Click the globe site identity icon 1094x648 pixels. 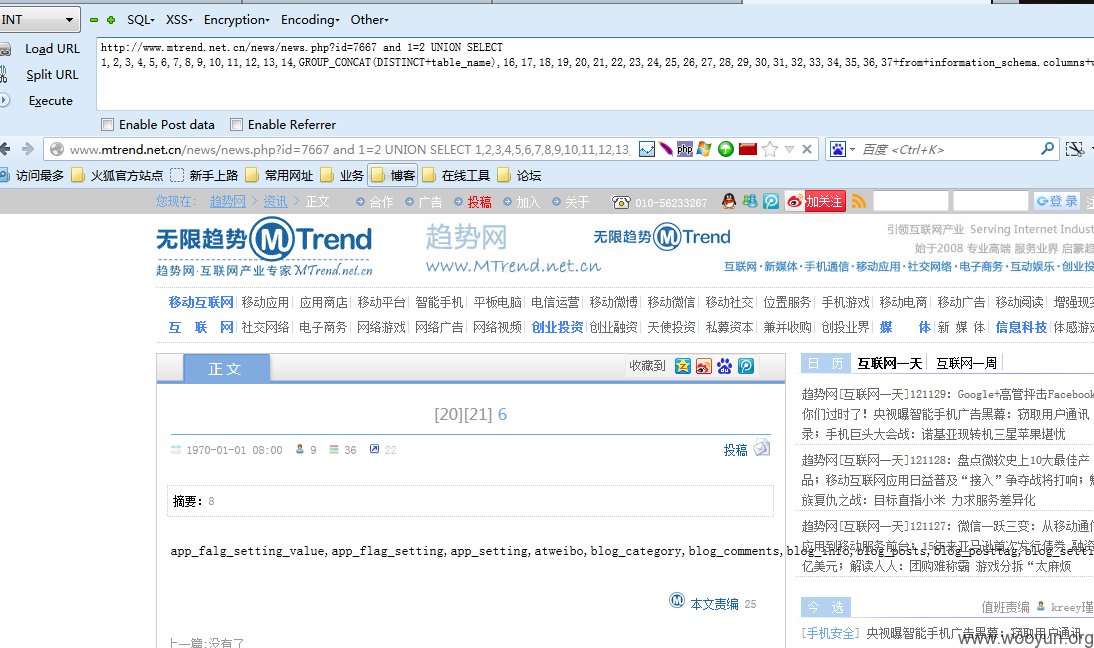(x=57, y=149)
